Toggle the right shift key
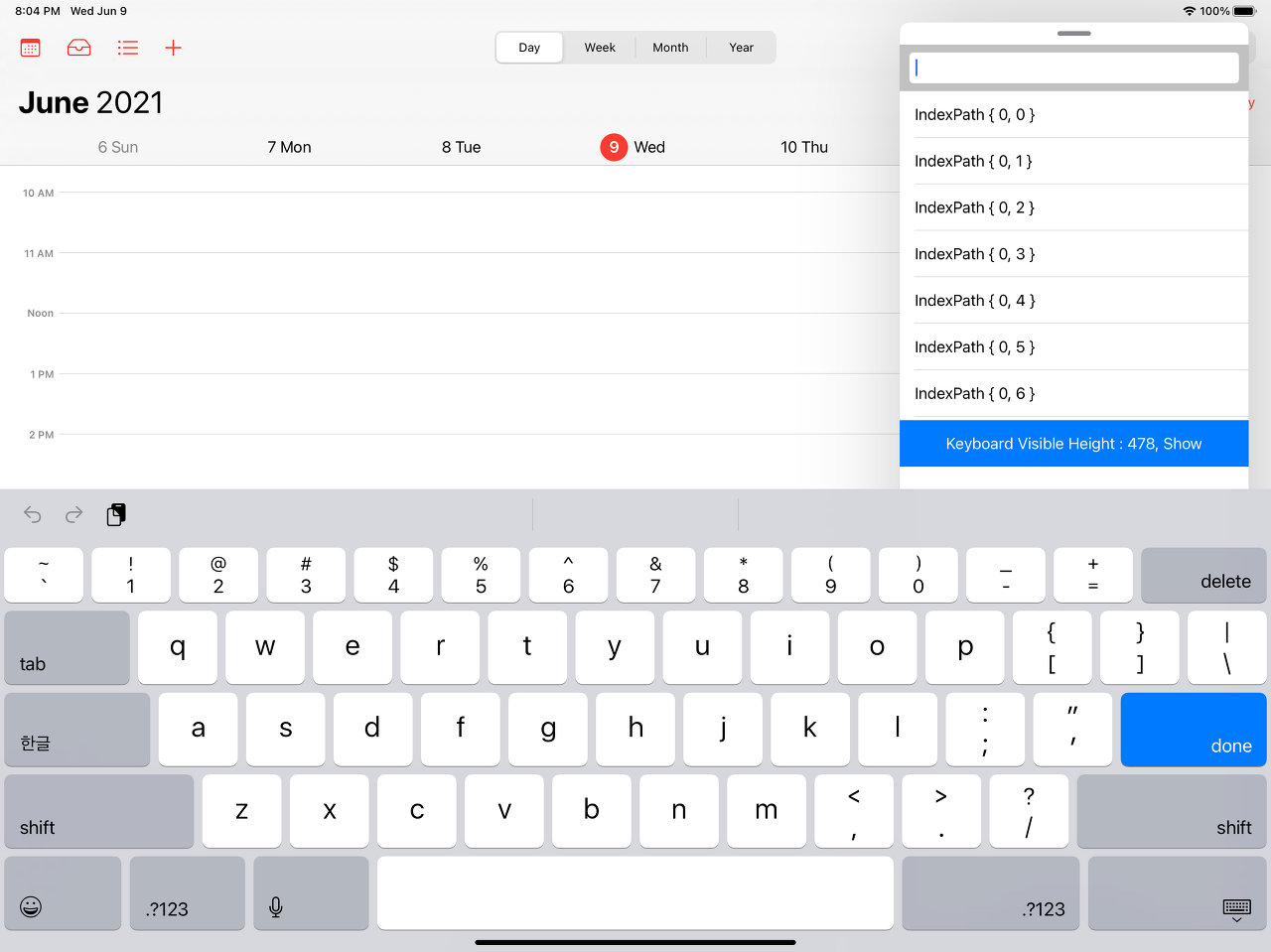Viewport: 1271px width, 952px height. [x=1172, y=811]
